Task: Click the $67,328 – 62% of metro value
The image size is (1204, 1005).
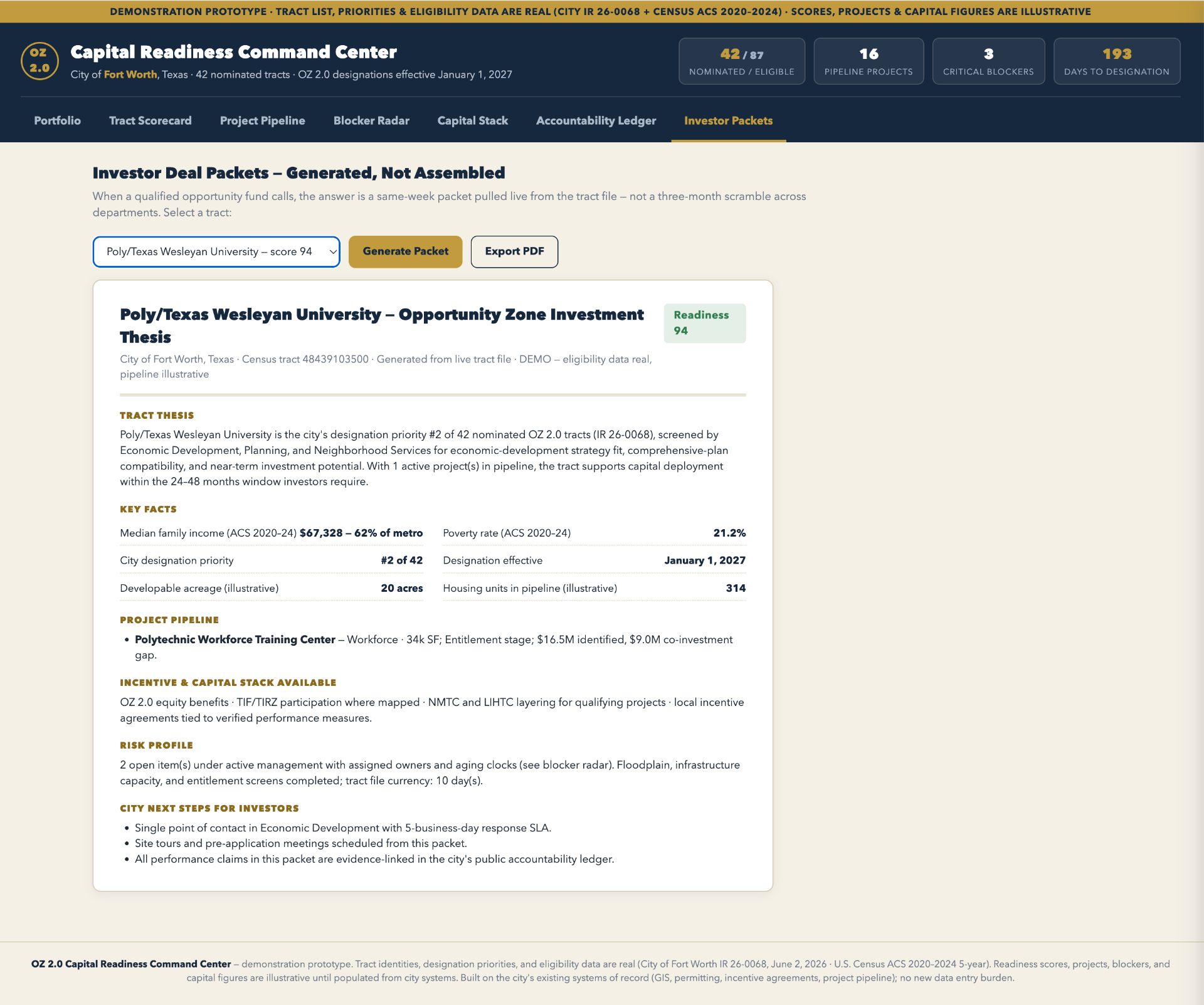Action: [361, 533]
